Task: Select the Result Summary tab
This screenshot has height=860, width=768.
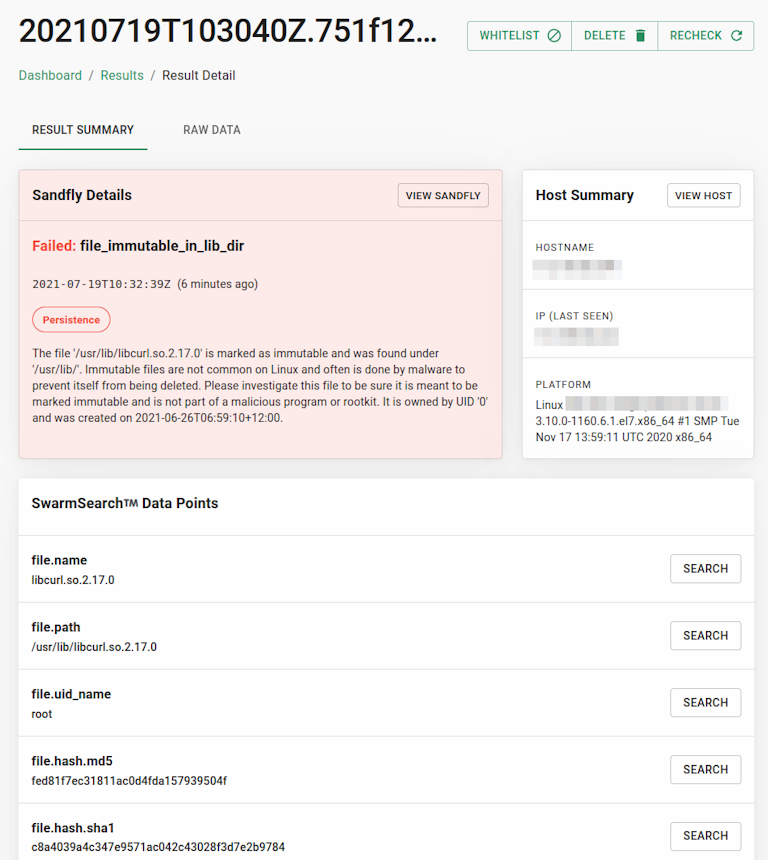Action: (x=83, y=130)
